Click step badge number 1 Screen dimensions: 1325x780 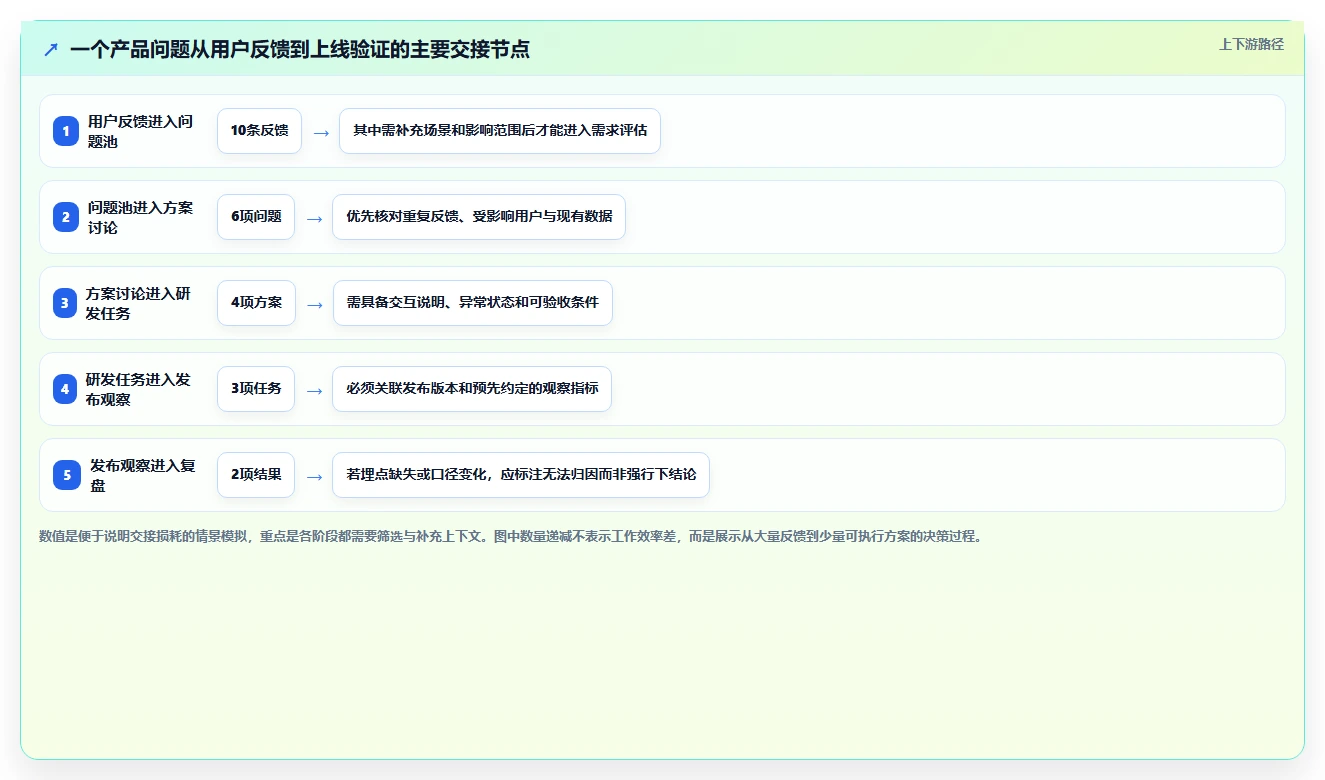click(x=66, y=131)
